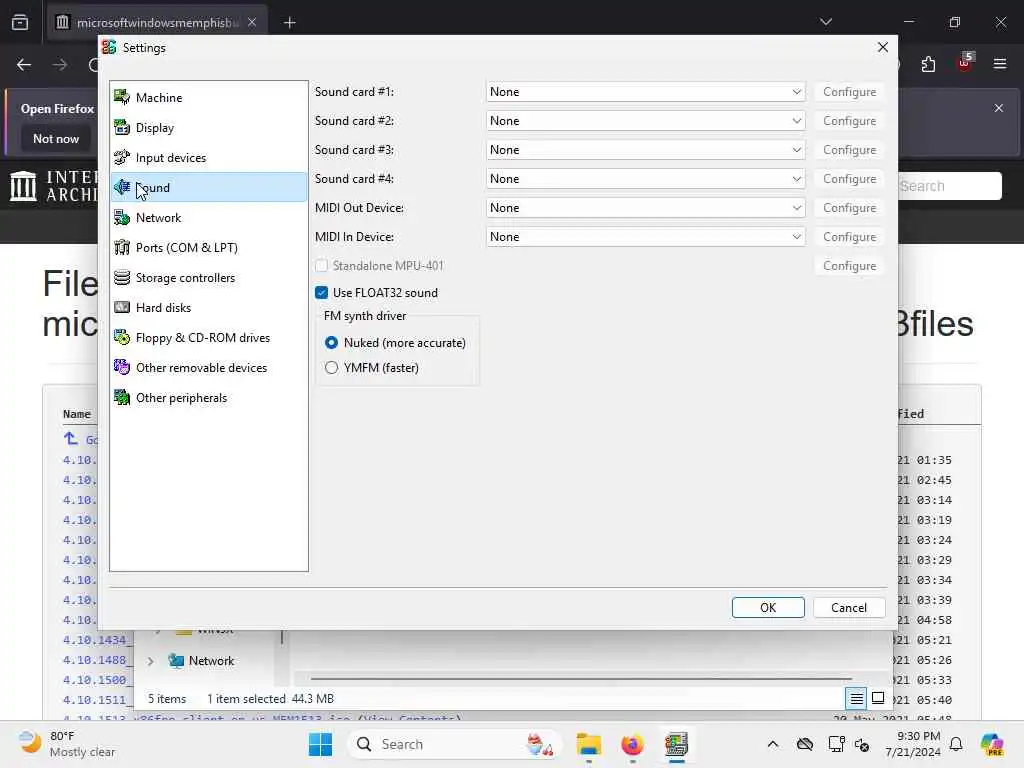1024x768 pixels.
Task: Select Hard disks category text
Action: [x=163, y=308]
